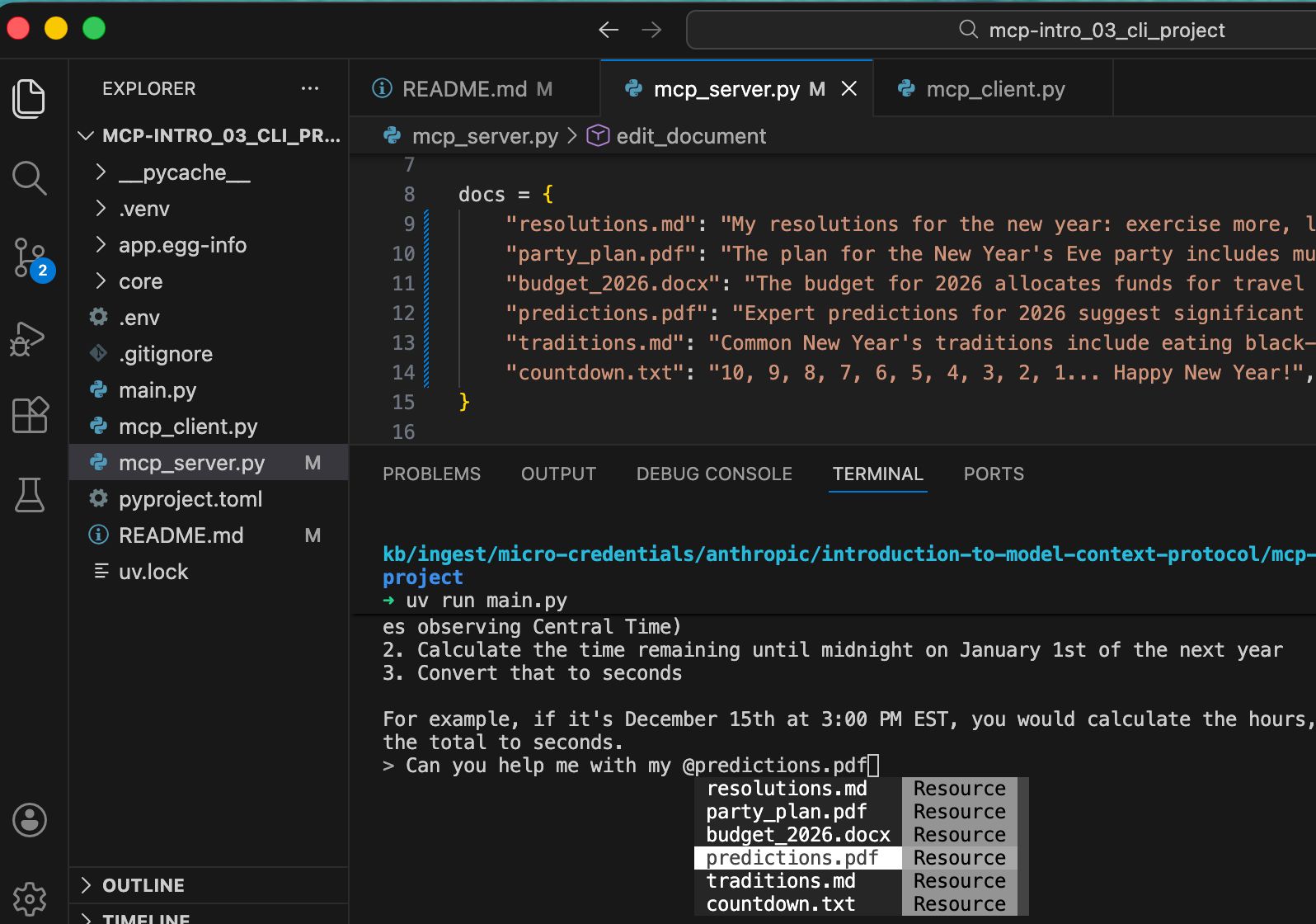Viewport: 1316px width, 924px height.
Task: Click the .gitignore file icon
Action: click(99, 353)
